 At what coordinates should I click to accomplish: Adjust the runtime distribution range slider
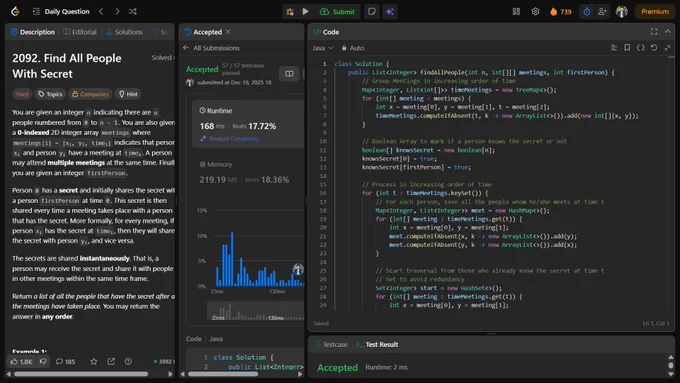(255, 312)
